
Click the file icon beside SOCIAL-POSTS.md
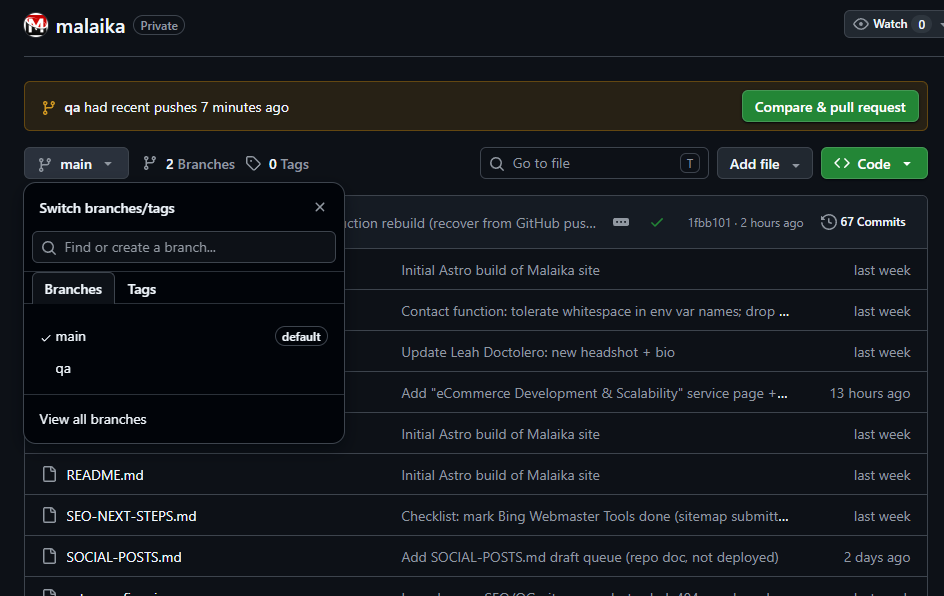click(x=49, y=556)
